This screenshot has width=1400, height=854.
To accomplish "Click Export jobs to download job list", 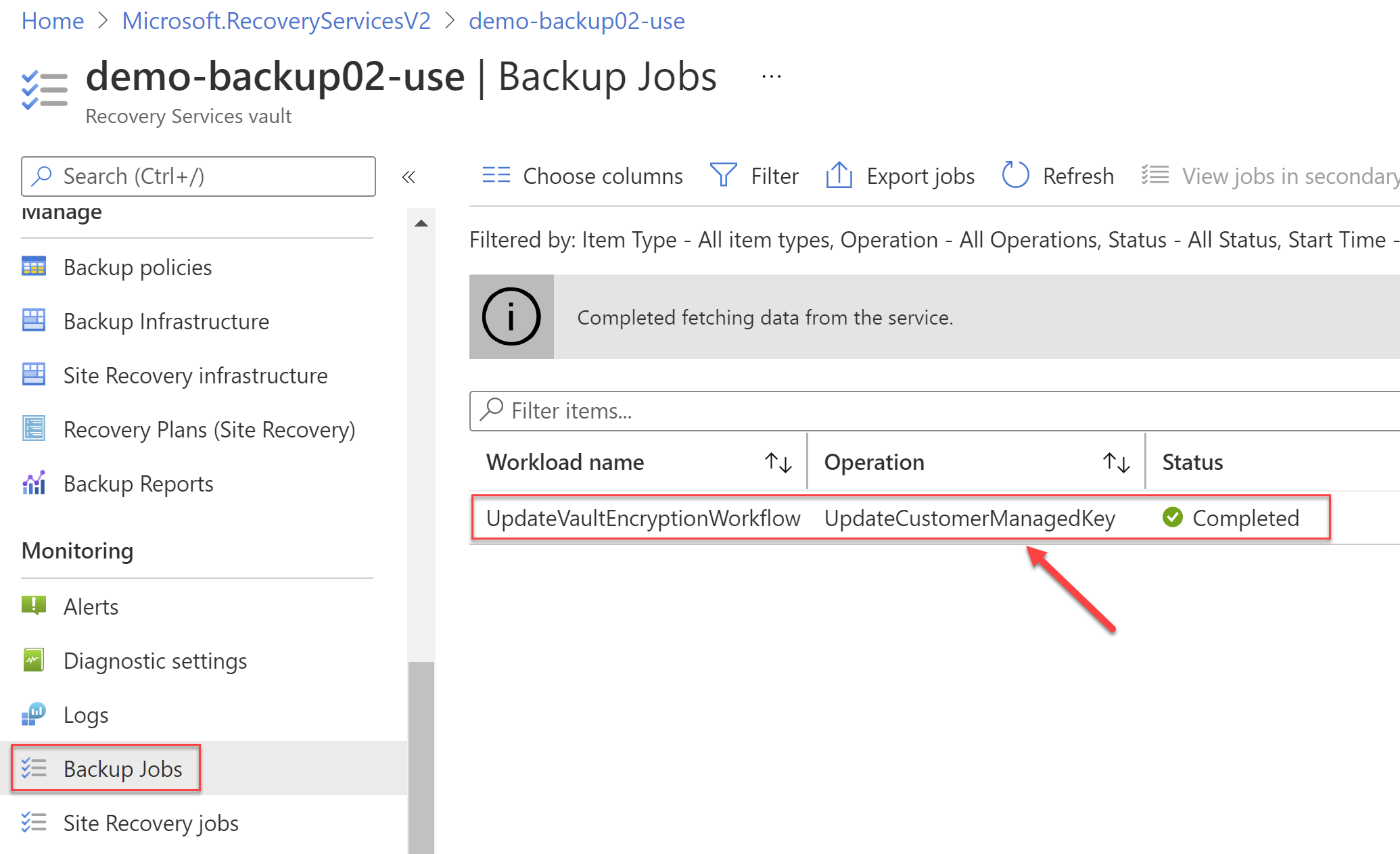I will pos(900,175).
